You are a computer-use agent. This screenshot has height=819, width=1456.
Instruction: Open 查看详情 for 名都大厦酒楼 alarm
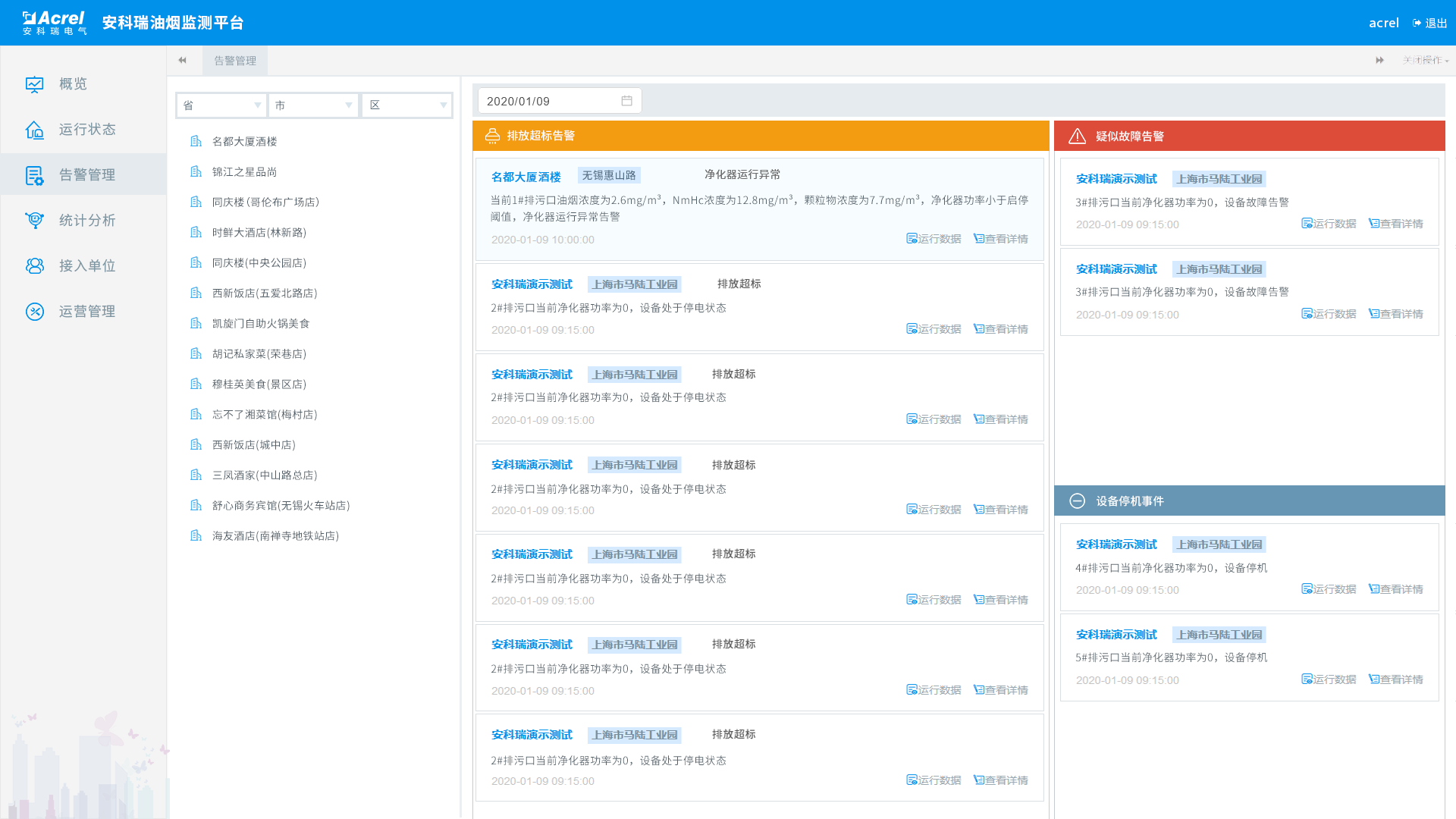pyautogui.click(x=1000, y=239)
